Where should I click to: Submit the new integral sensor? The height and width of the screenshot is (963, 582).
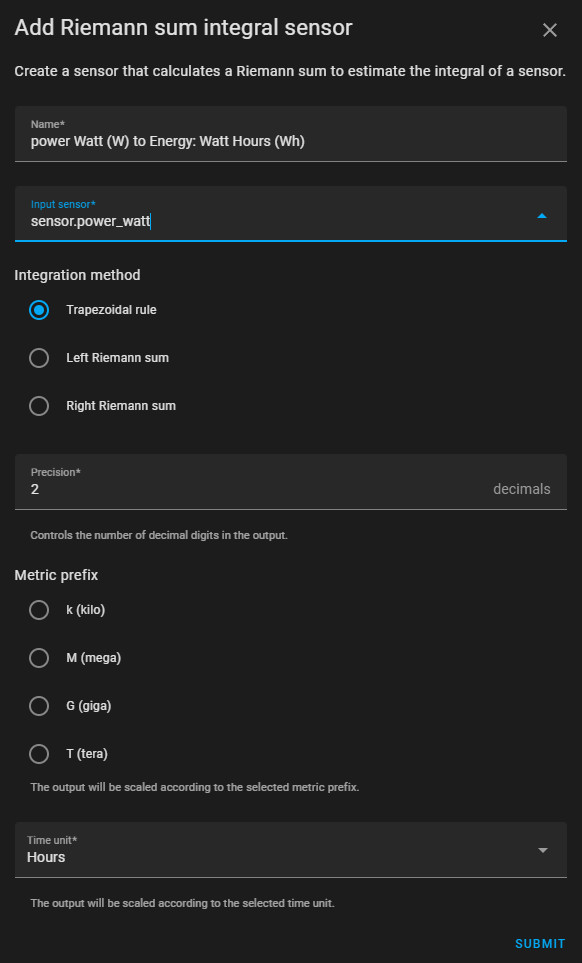point(540,943)
